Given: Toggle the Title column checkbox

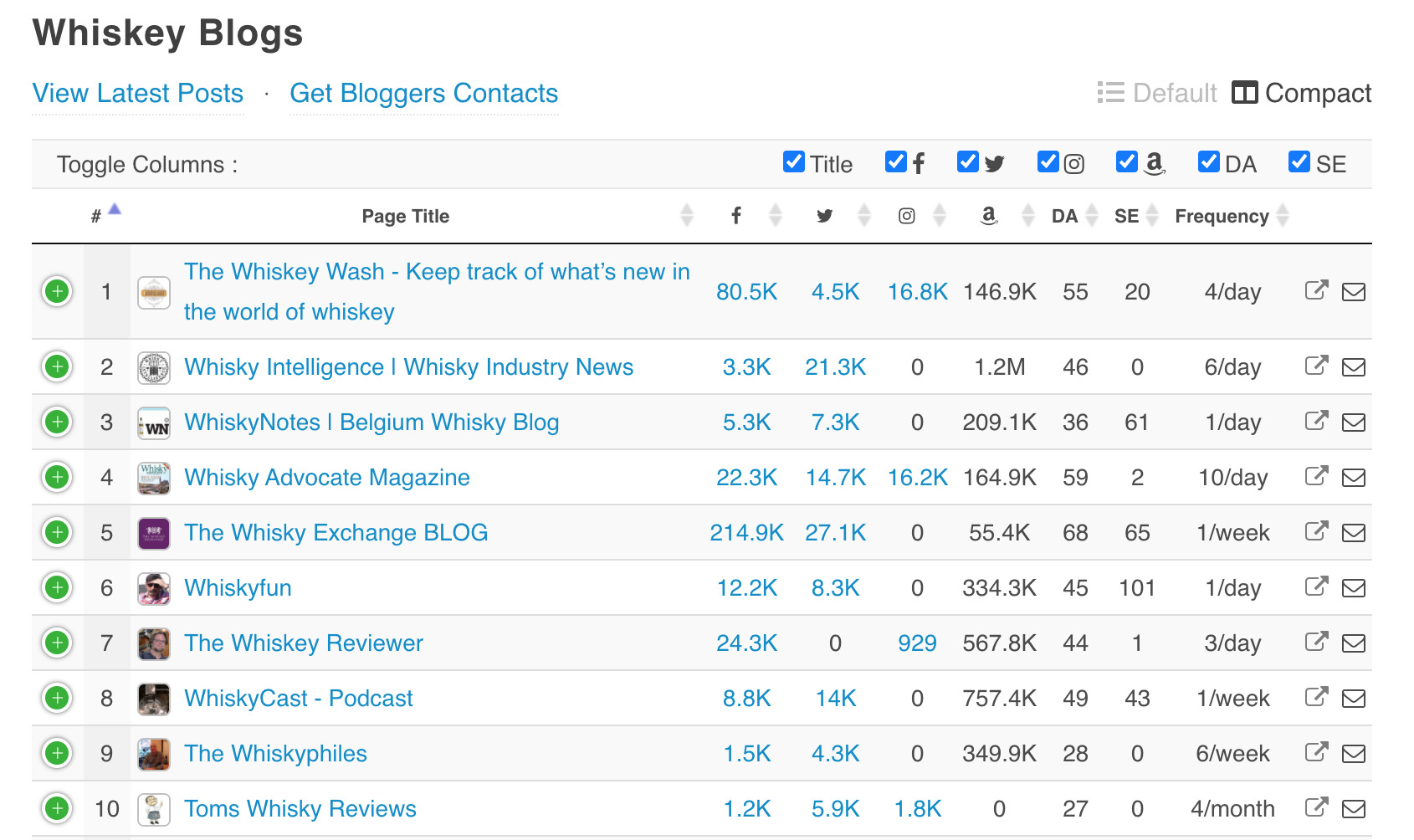Looking at the screenshot, I should pyautogui.click(x=793, y=161).
